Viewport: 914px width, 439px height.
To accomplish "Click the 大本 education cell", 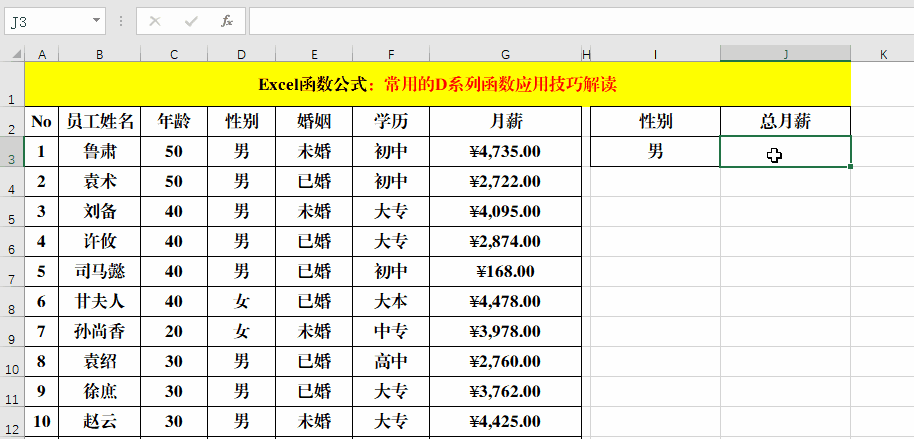I will [391, 301].
